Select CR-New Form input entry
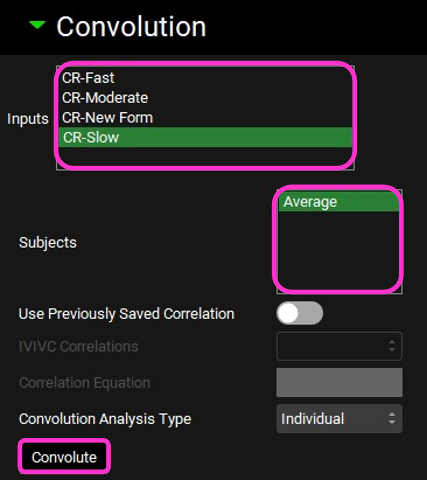The height and width of the screenshot is (480, 427). pos(205,118)
